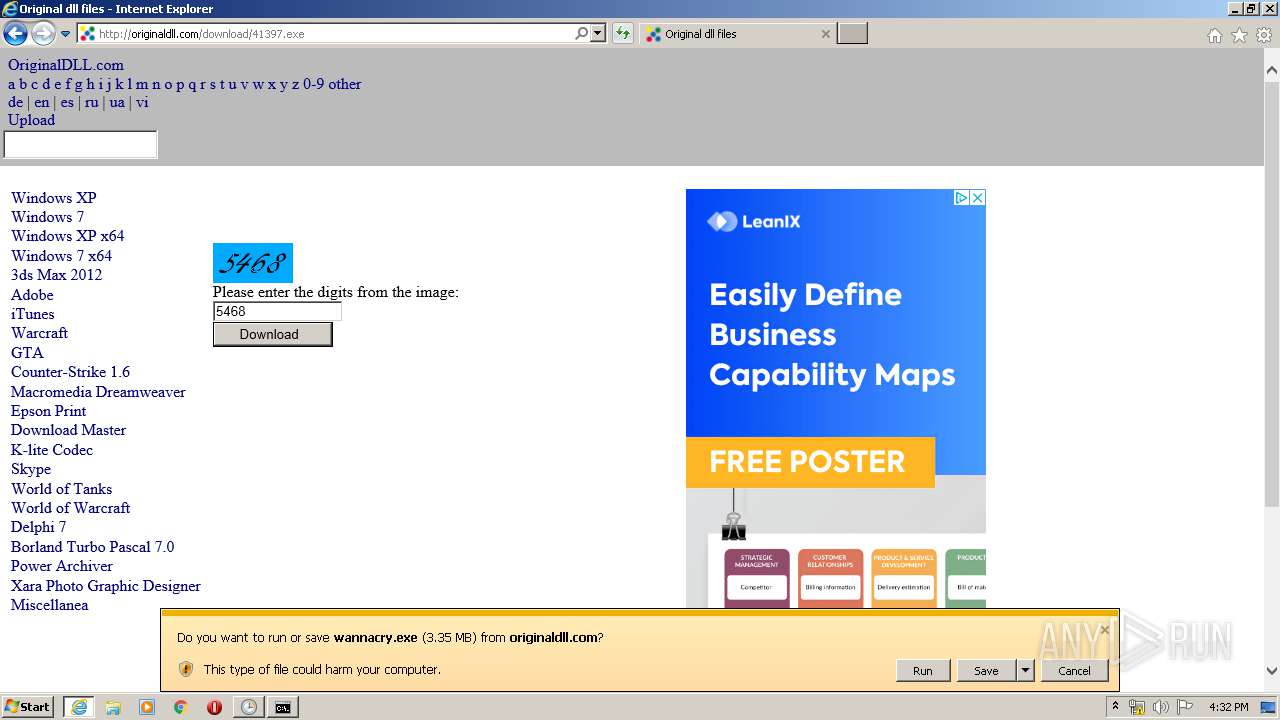The width and height of the screenshot is (1280, 720).
Task: Cancel the wannacry.exe download
Action: pos(1075,671)
